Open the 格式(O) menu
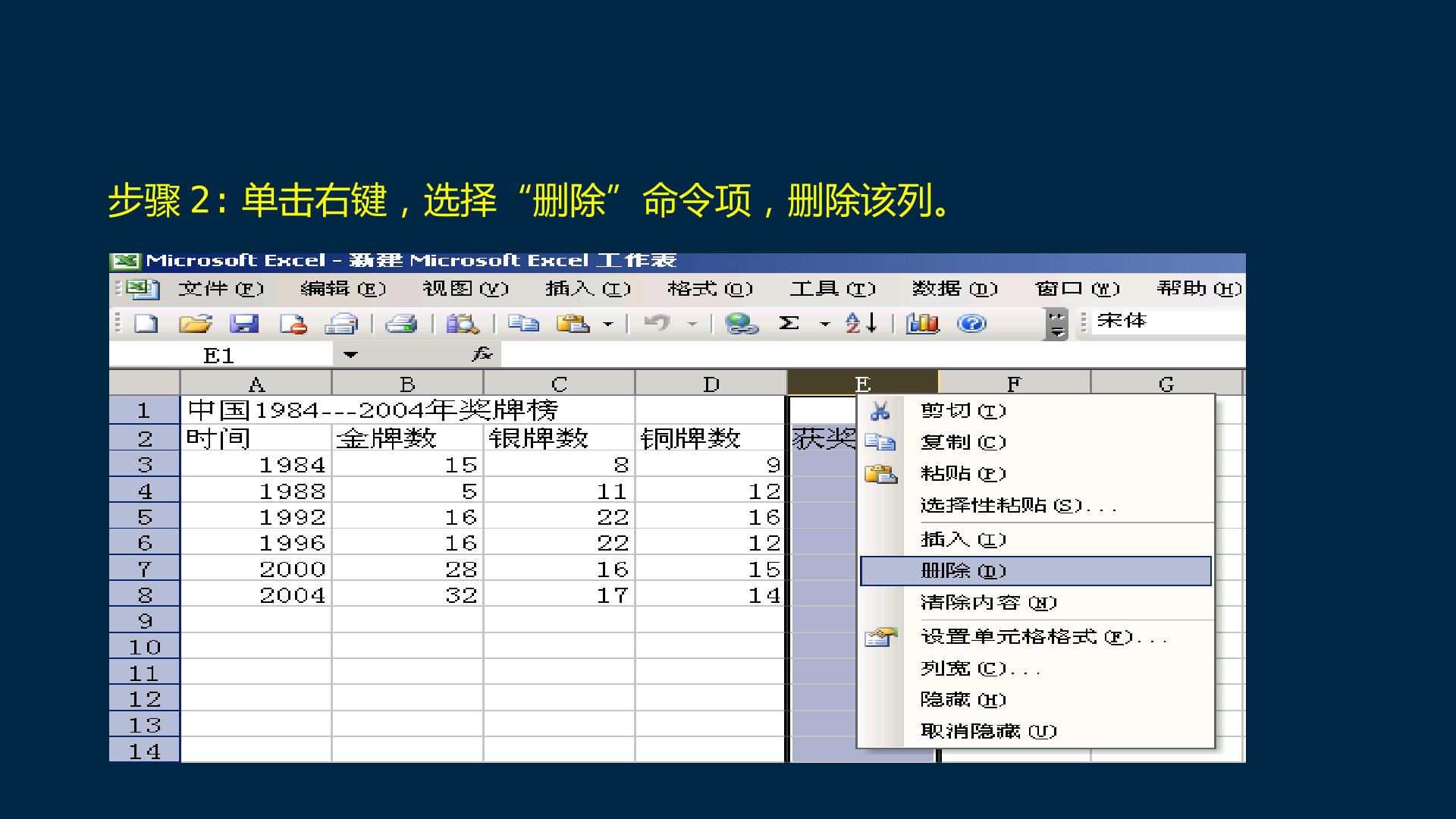The height and width of the screenshot is (819, 1456). (711, 289)
